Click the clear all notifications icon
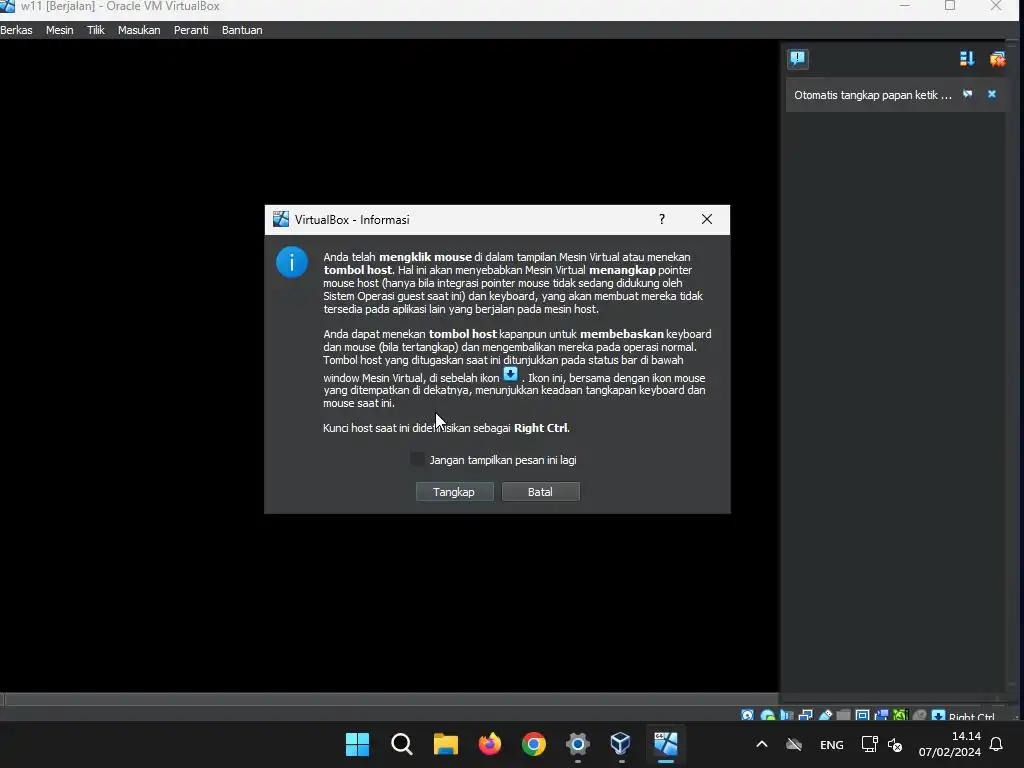The width and height of the screenshot is (1024, 768). coord(997,59)
